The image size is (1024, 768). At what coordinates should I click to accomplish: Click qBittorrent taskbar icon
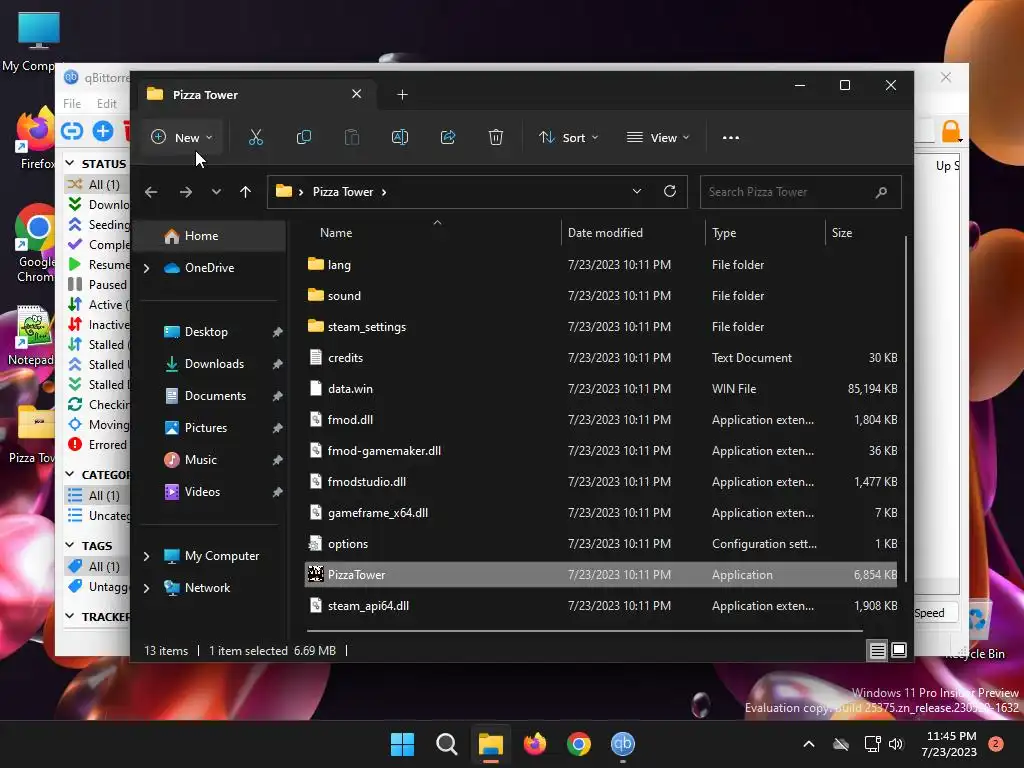622,744
